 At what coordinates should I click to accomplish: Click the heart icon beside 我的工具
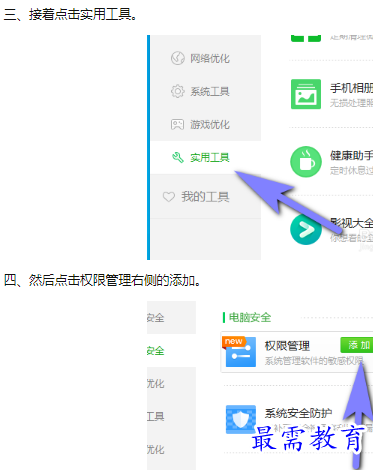pyautogui.click(x=169, y=197)
